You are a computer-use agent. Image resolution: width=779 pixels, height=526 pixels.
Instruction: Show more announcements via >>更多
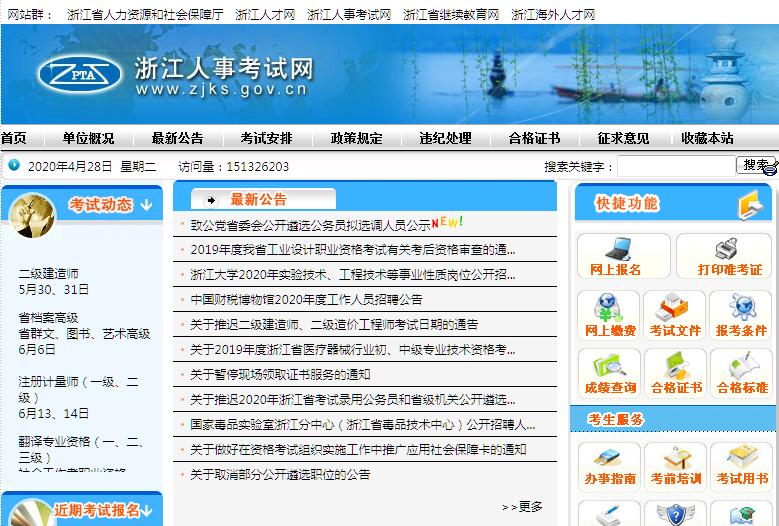(522, 506)
